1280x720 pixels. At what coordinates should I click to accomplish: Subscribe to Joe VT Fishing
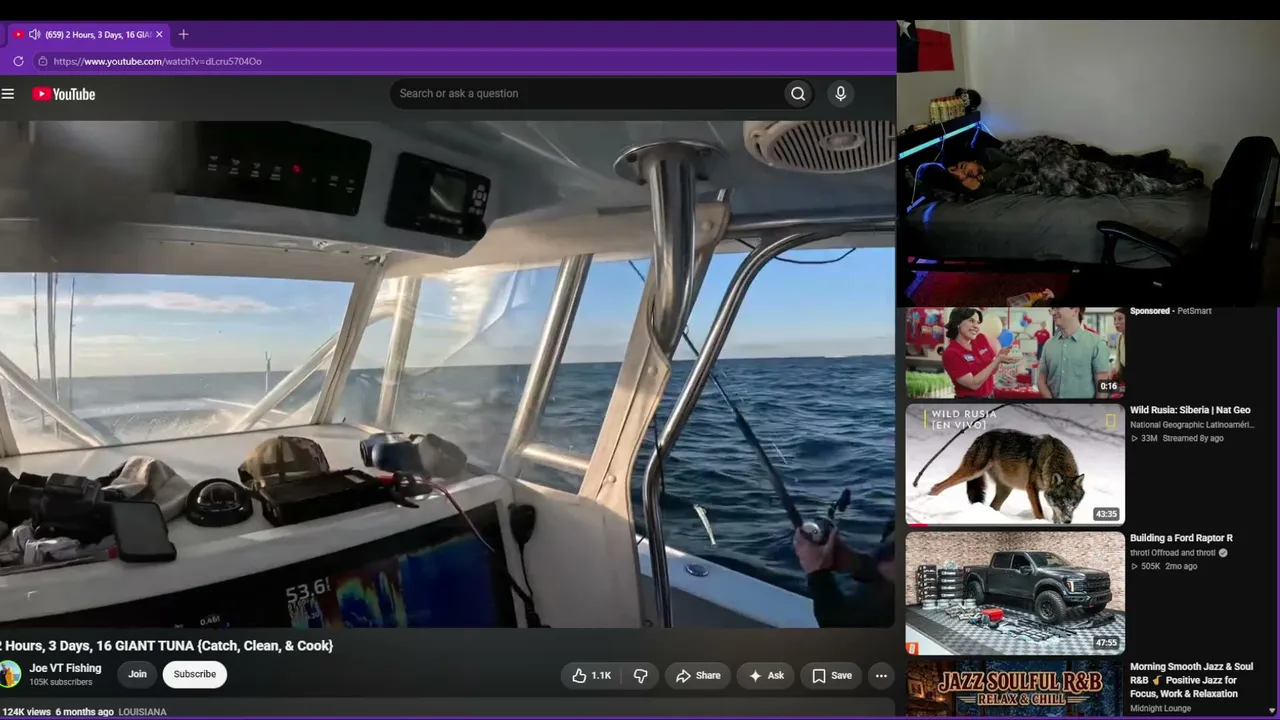[x=195, y=674]
